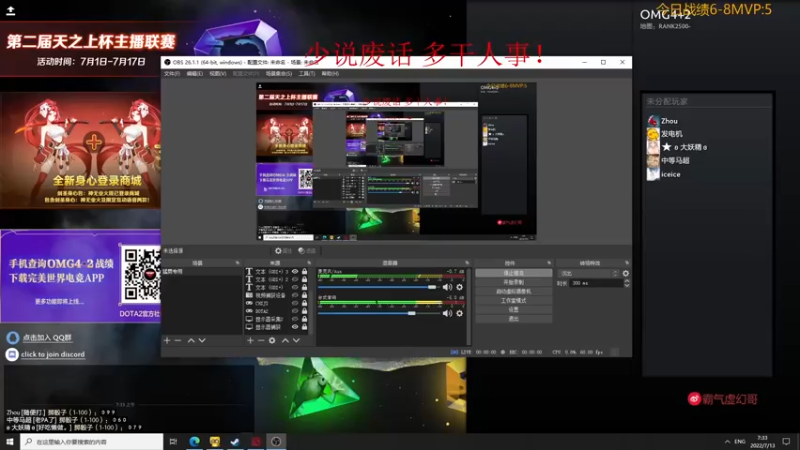This screenshot has width=800, height=450.
Task: Open transition properties gear next to 淡出
Action: (x=626, y=273)
